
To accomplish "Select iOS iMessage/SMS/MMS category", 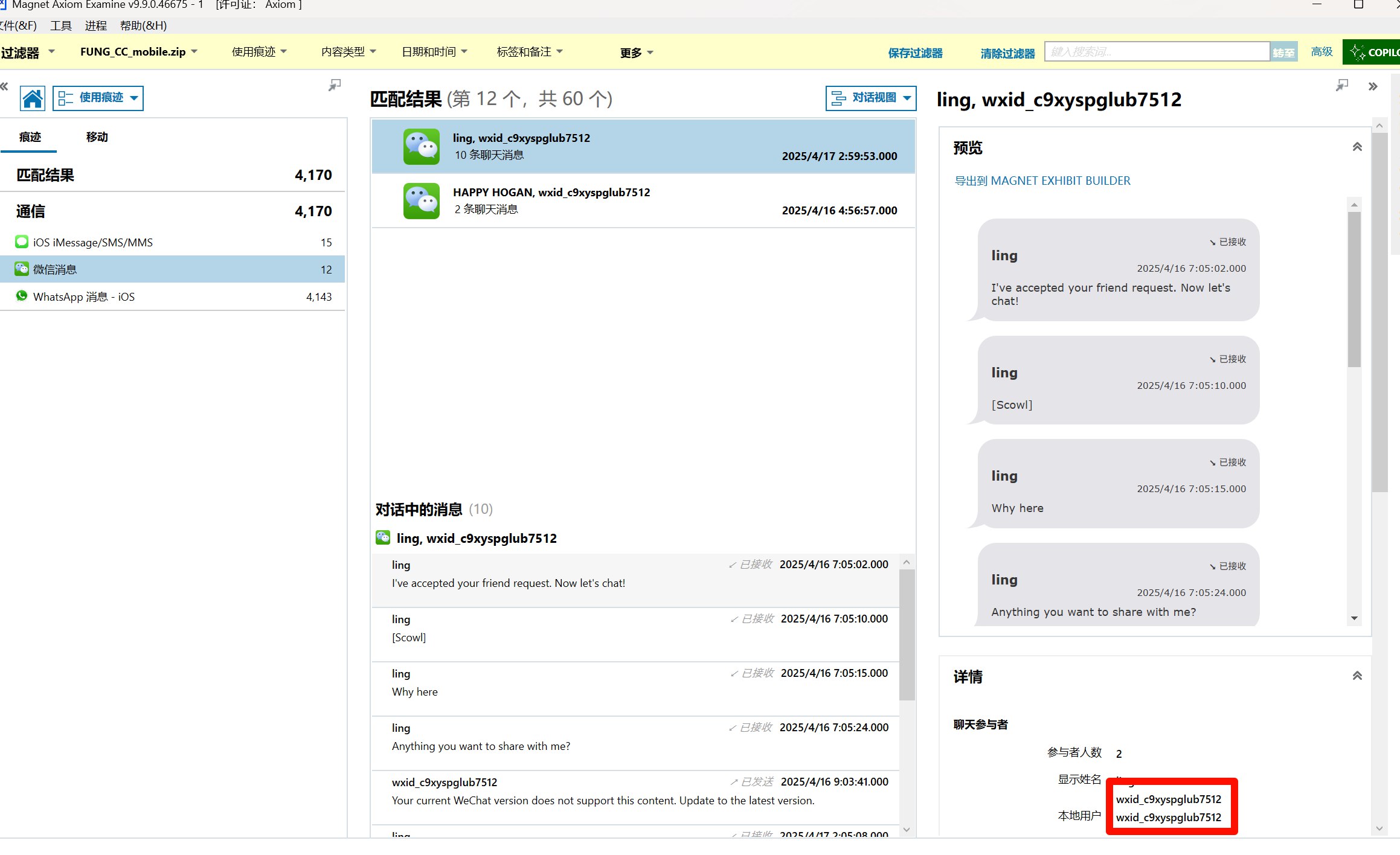I will tap(92, 242).
